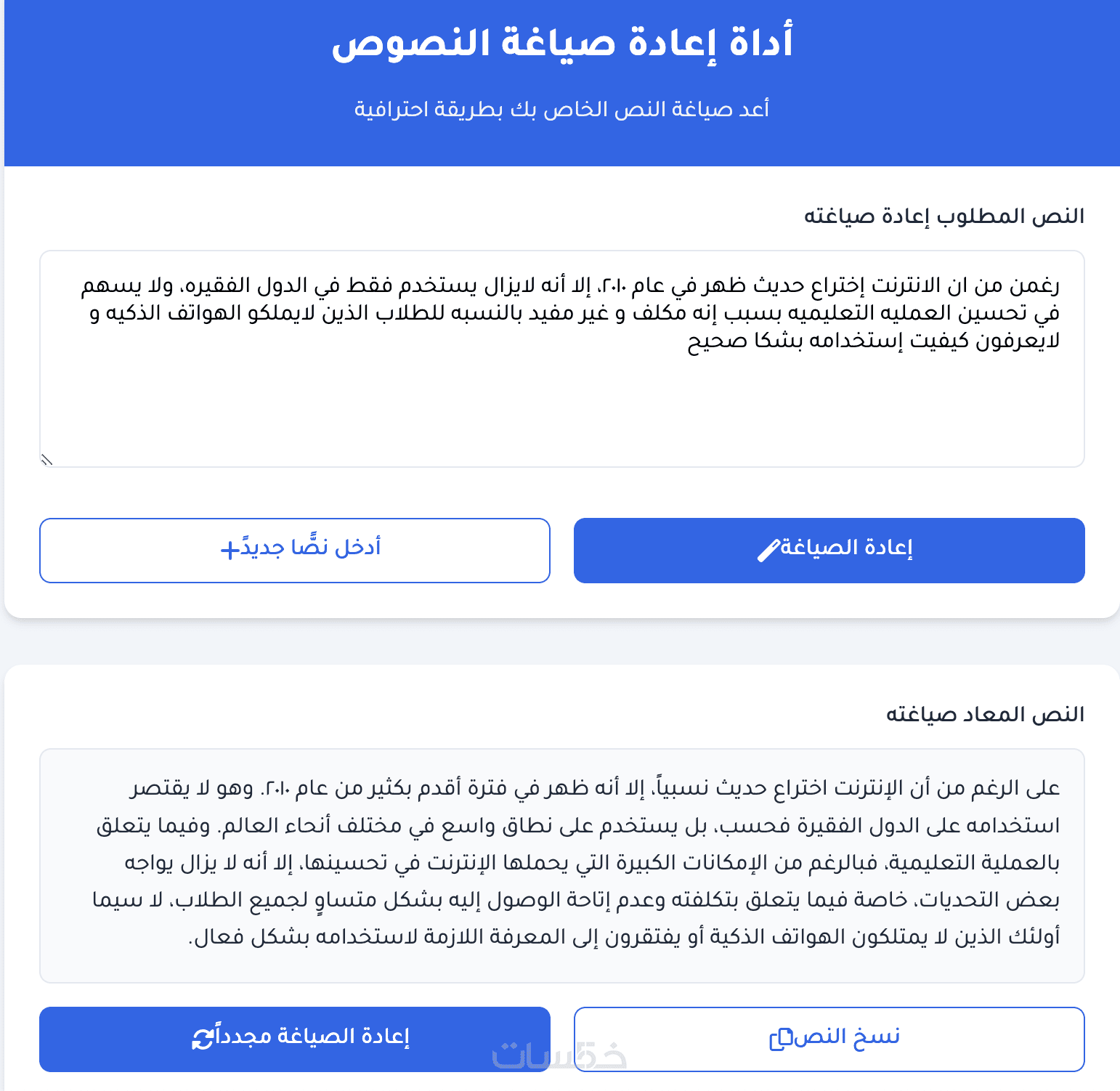This screenshot has width=1120, height=1091.
Task: Click inside the rephrased output text box
Action: pyautogui.click(x=561, y=864)
